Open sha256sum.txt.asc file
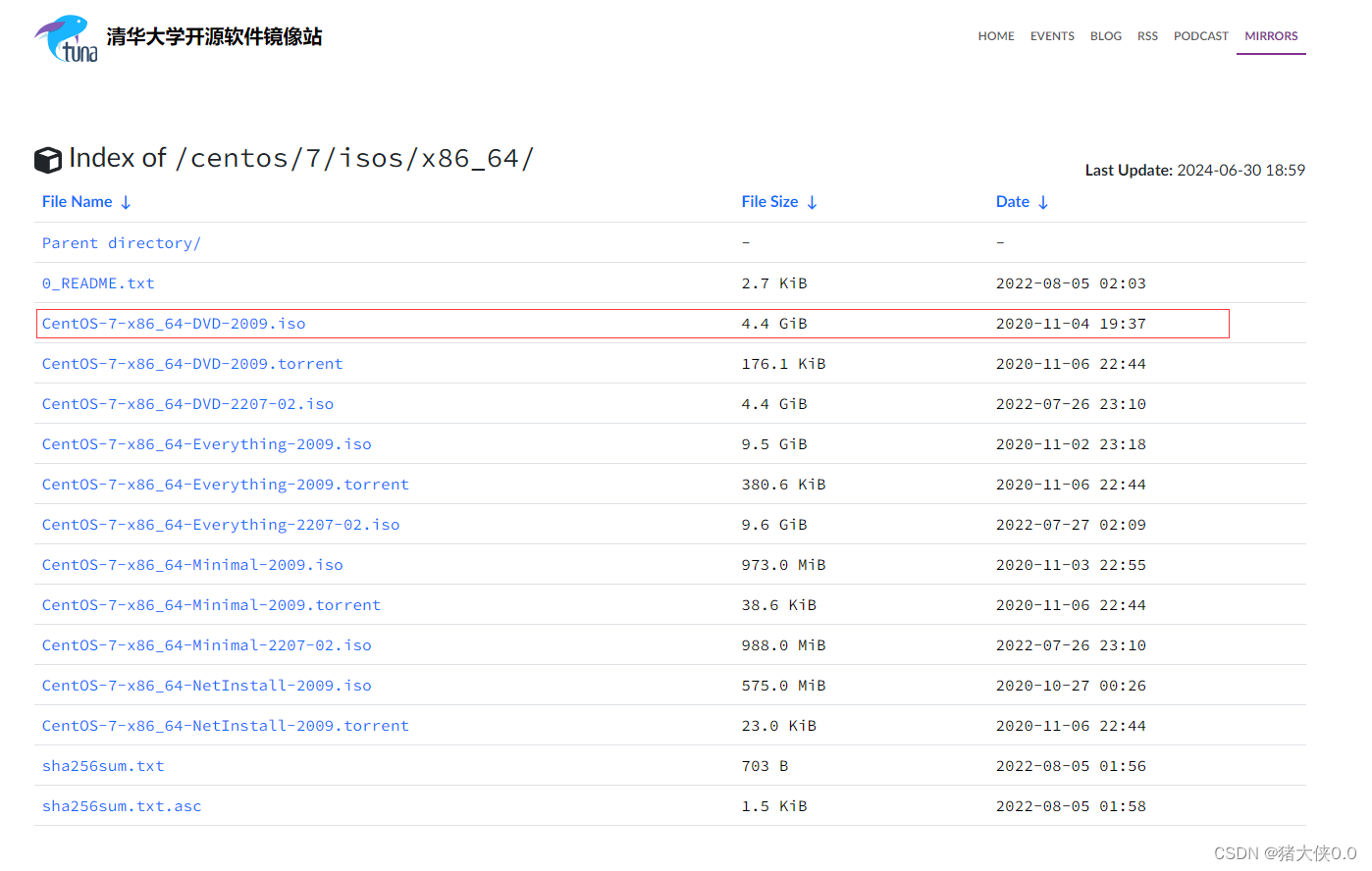 122,806
